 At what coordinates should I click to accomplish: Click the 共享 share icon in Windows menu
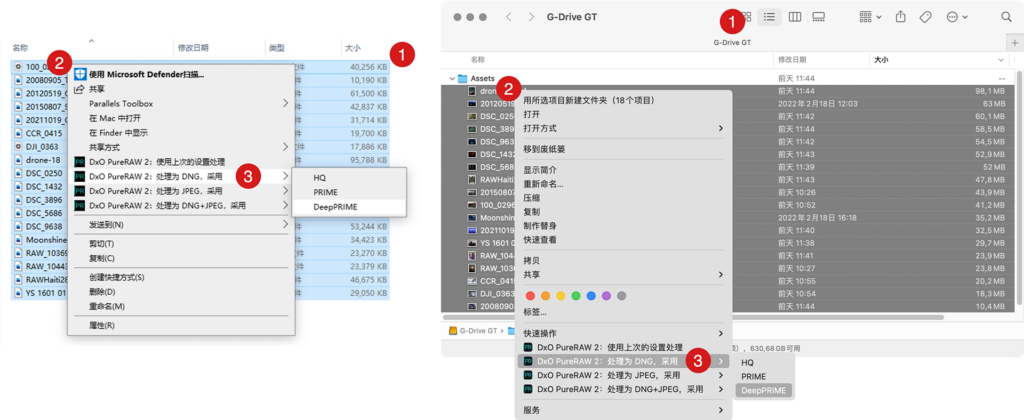[80, 89]
